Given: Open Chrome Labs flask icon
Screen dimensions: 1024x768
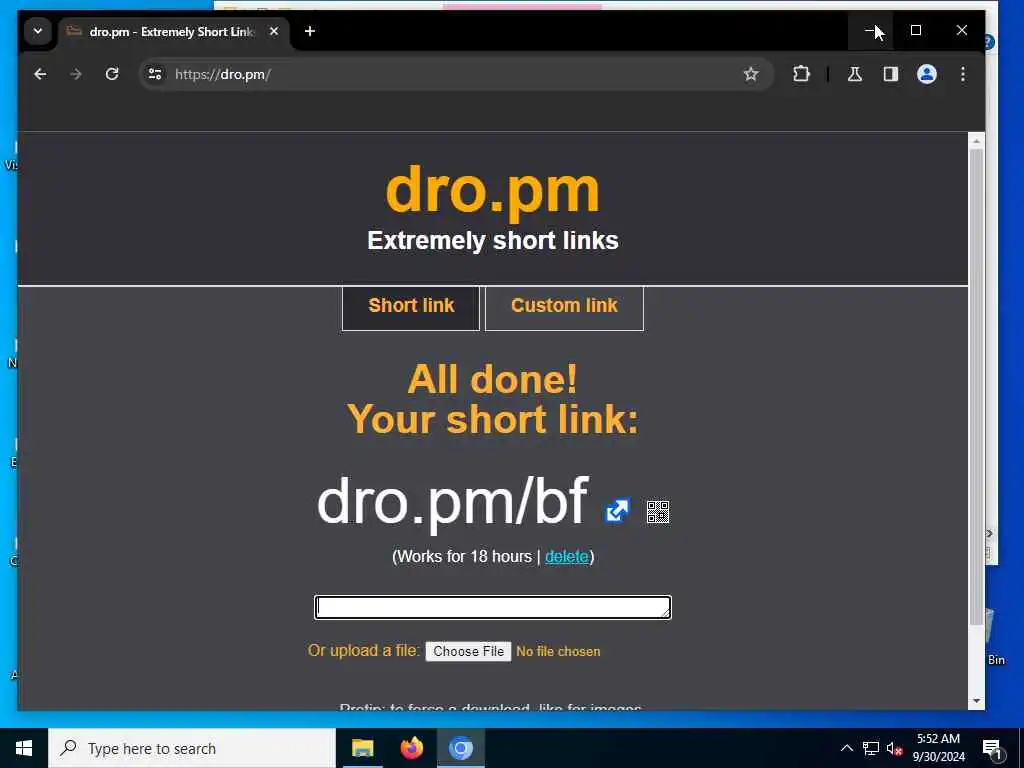Looking at the screenshot, I should [855, 74].
